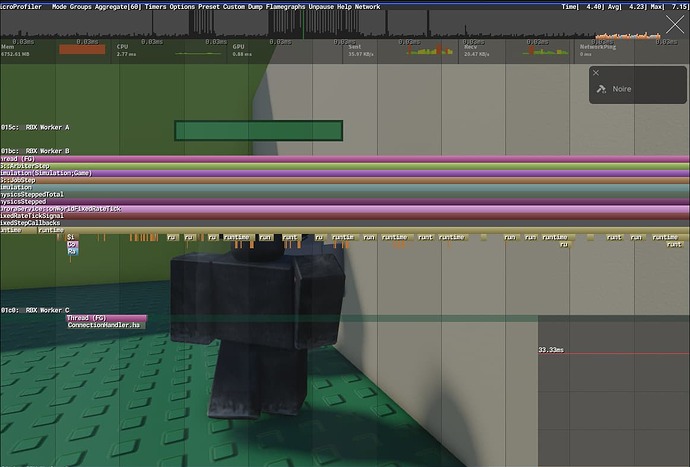Select the ConnectionHandler.ha block
The image size is (690, 467).
(x=106, y=325)
